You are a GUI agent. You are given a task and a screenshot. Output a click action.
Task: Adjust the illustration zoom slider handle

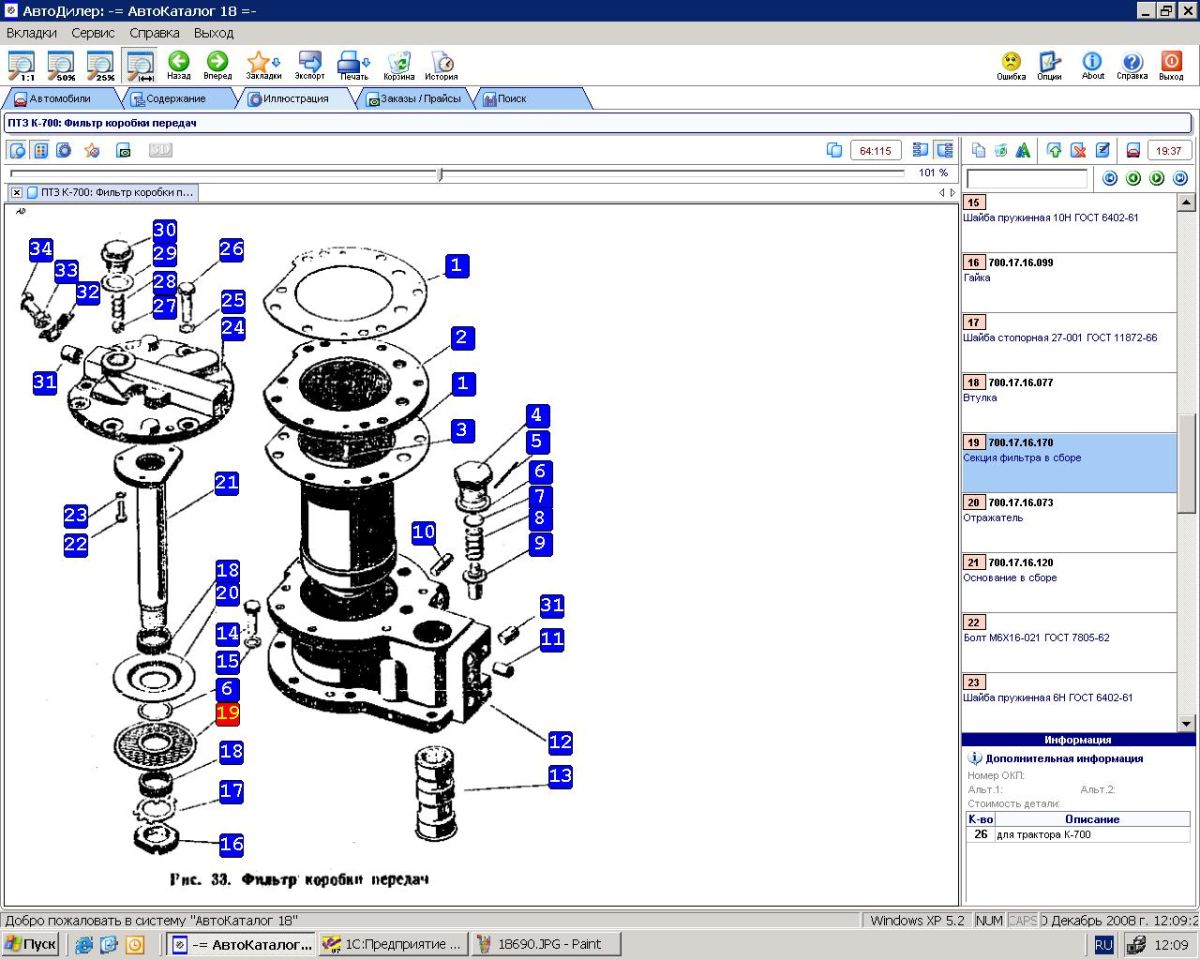[x=440, y=174]
